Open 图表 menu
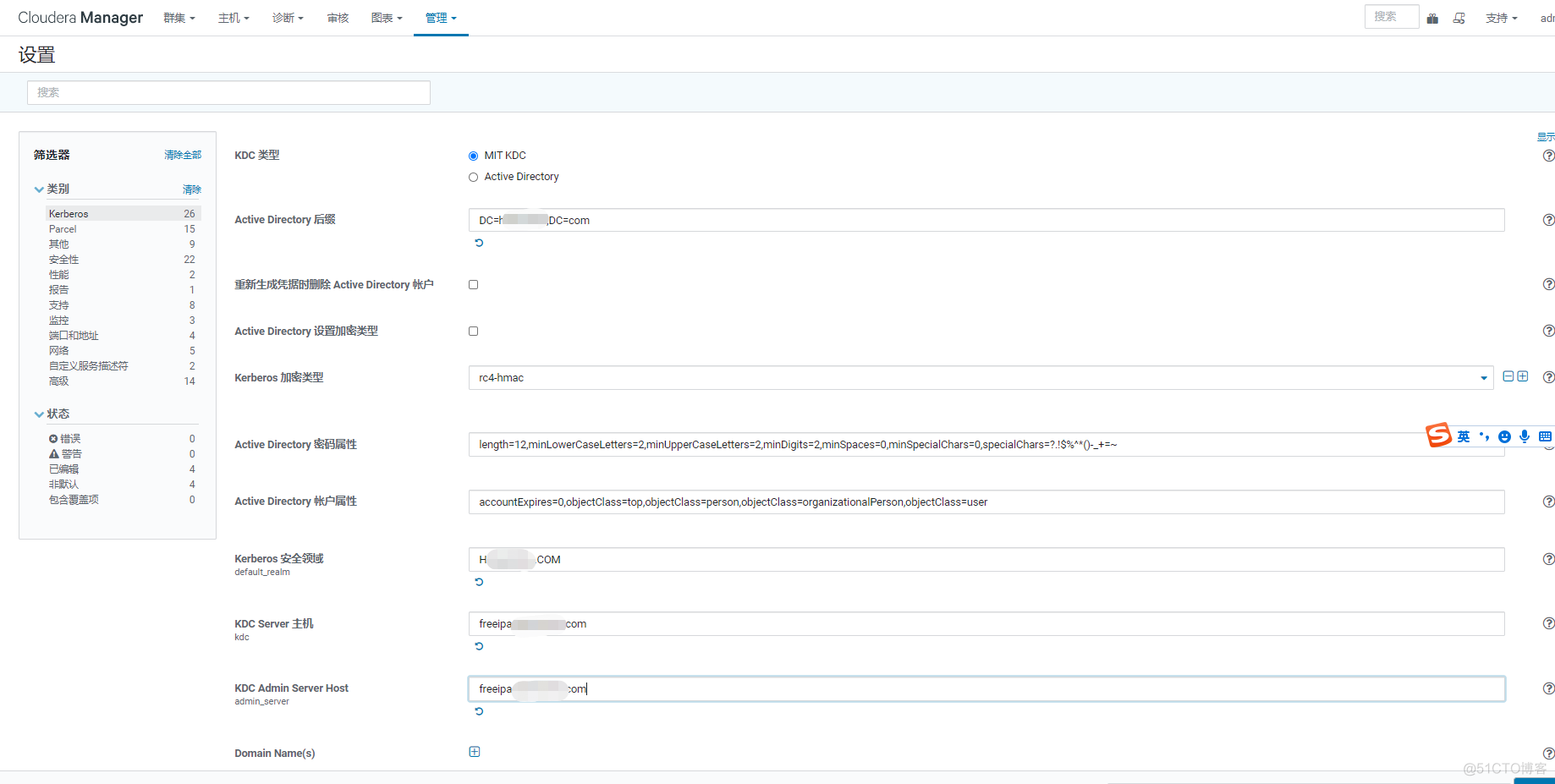This screenshot has width=1555, height=784. coord(387,18)
